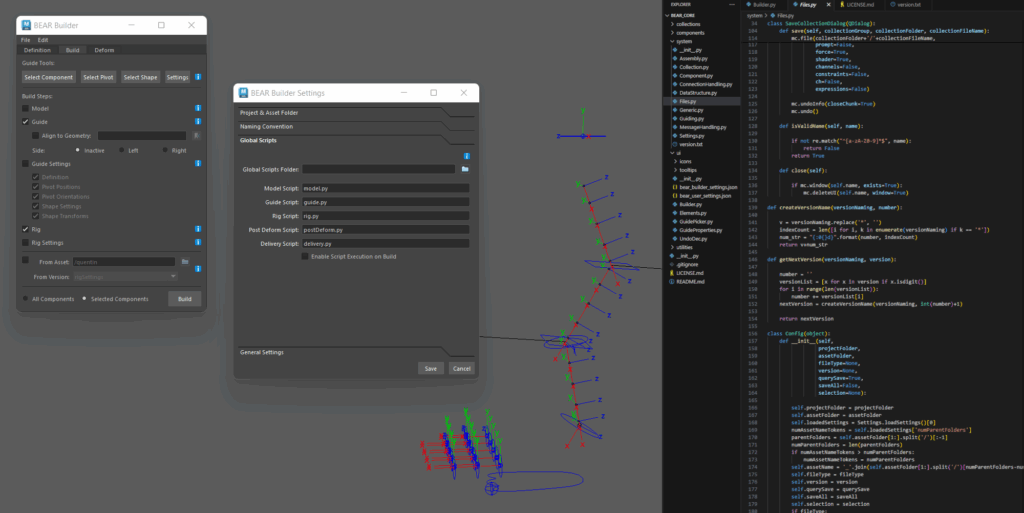
Task: Click Python icon beside Builder.py in ui folder
Action: coord(675,204)
